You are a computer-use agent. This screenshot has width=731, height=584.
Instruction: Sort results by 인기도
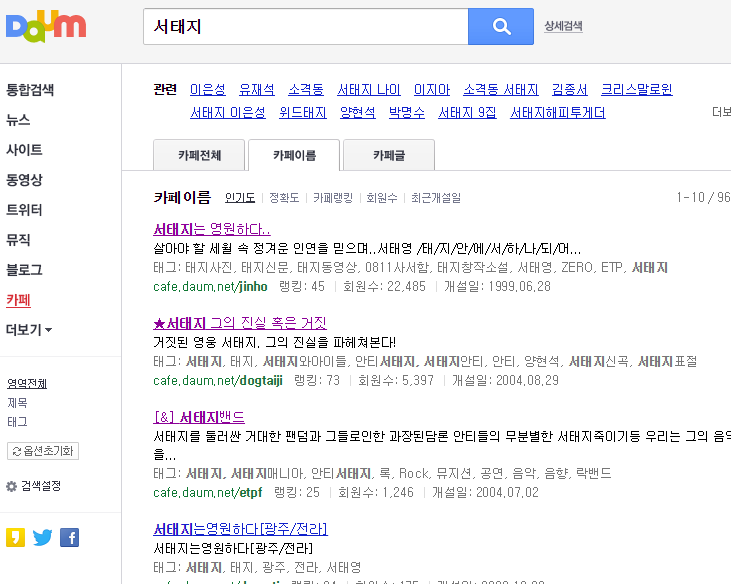pos(240,198)
